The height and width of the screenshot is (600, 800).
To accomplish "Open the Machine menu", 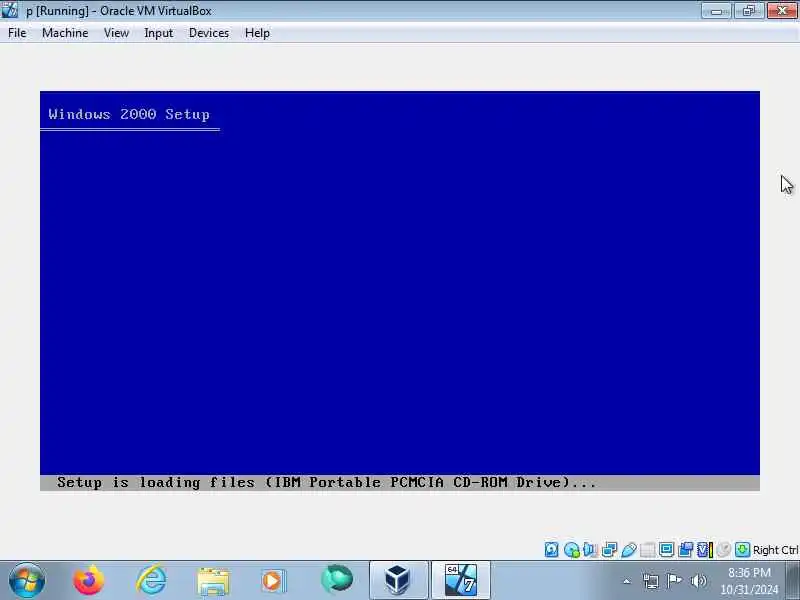I will pyautogui.click(x=65, y=33).
